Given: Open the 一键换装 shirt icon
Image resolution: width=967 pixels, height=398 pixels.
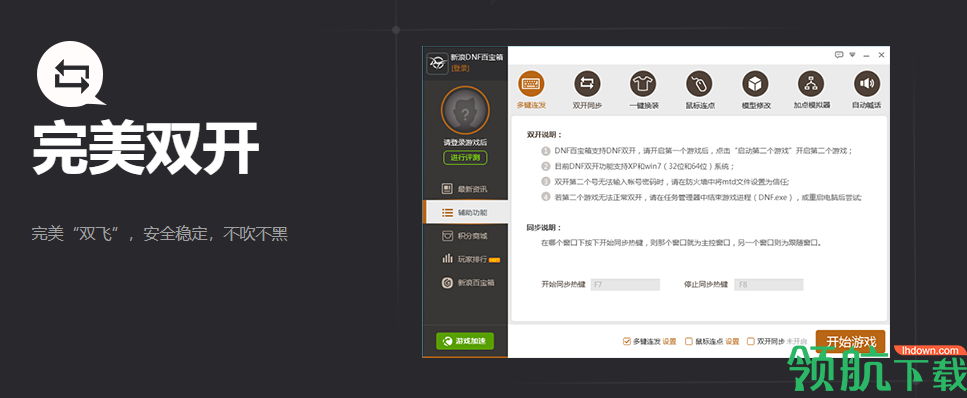Looking at the screenshot, I should click(x=643, y=83).
